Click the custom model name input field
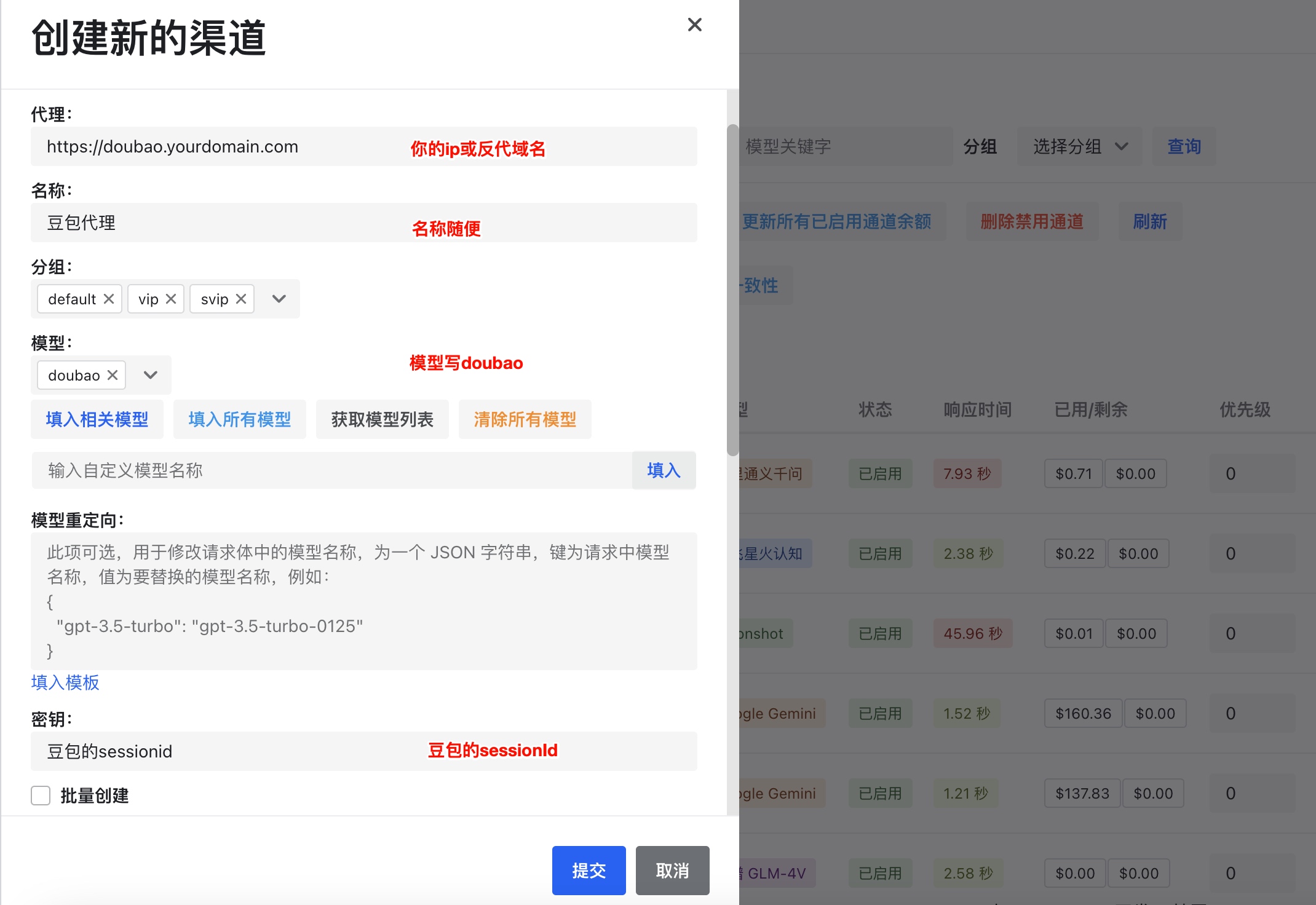The image size is (1316, 905). 332,470
